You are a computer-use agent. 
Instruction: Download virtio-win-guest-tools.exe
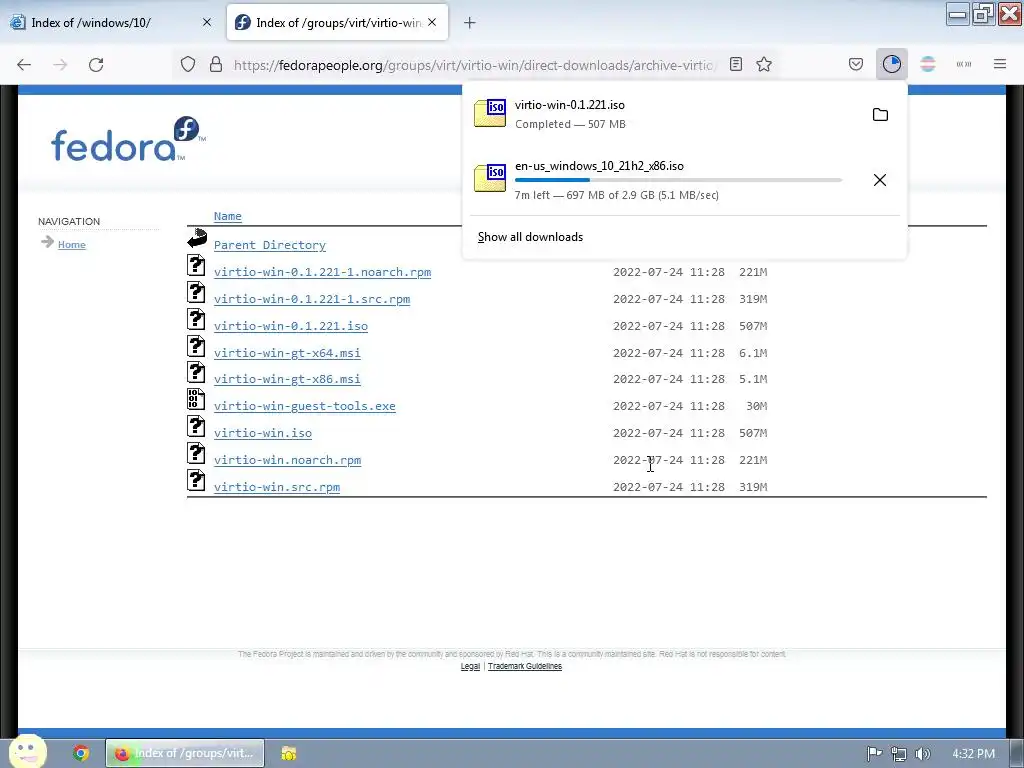click(x=305, y=406)
